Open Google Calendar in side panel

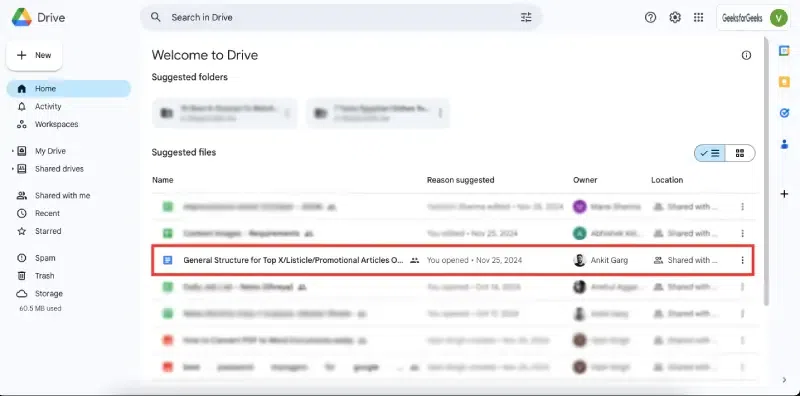tap(784, 51)
